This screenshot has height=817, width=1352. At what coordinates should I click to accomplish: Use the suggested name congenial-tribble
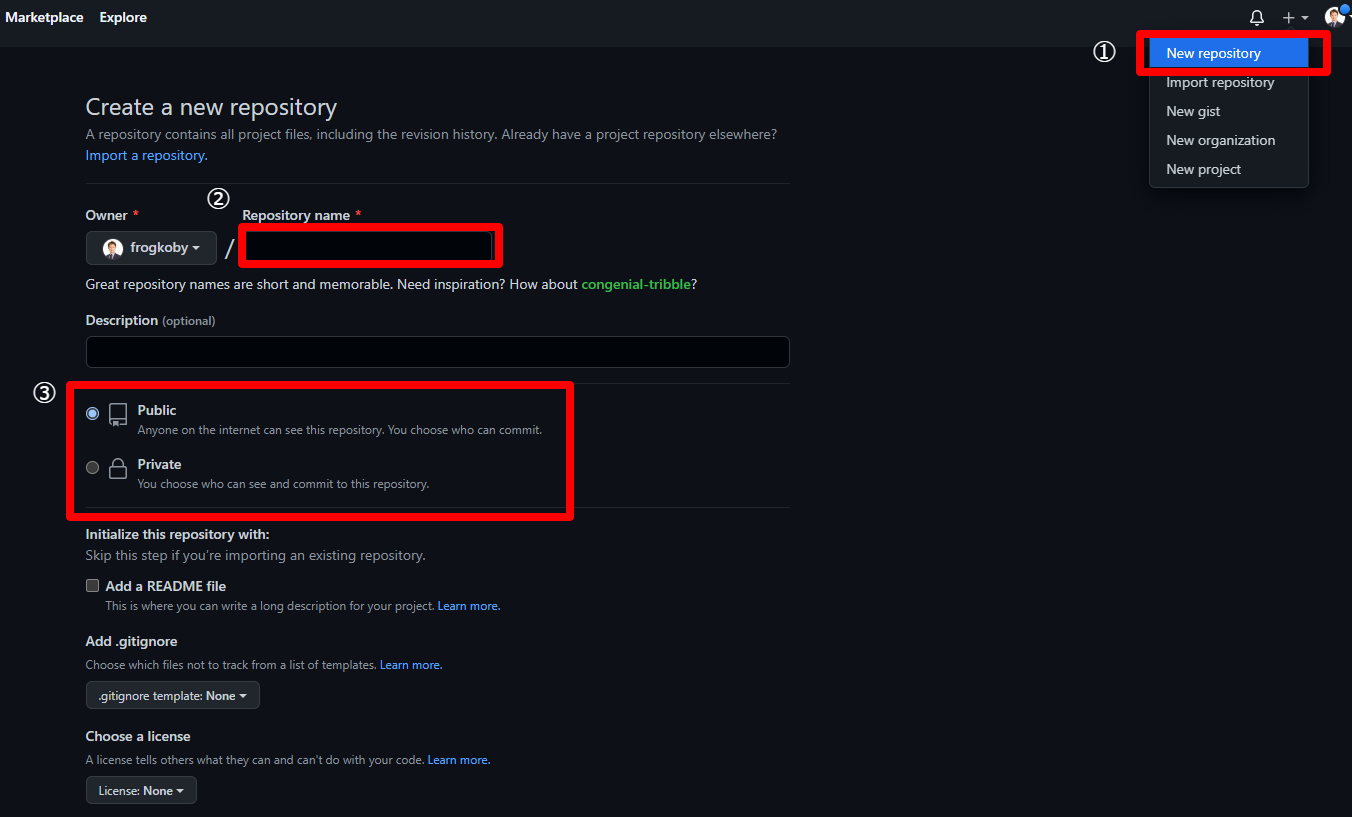click(636, 284)
